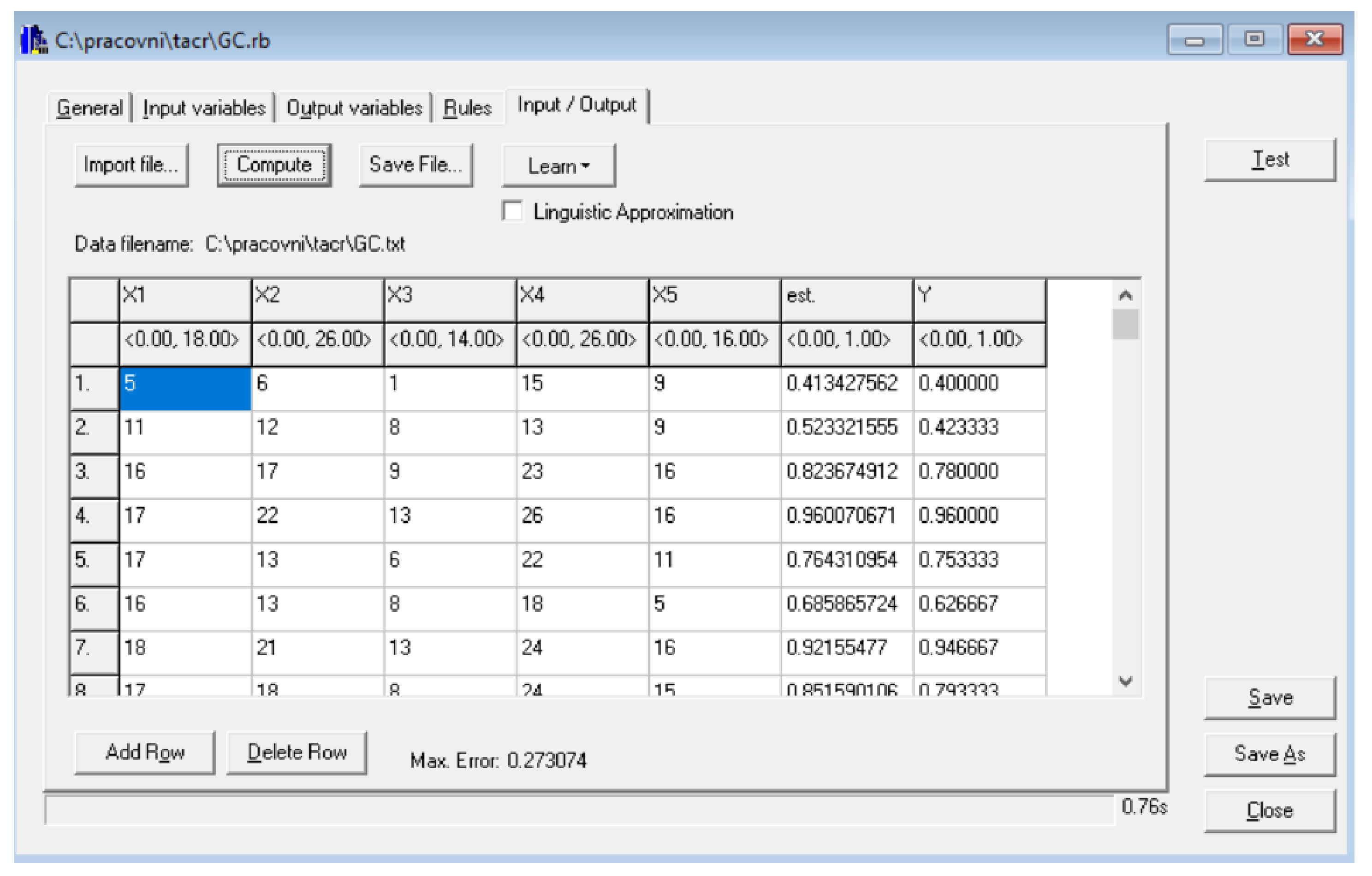This screenshot has height=876, width=1372.
Task: Click the Add Row button
Action: 145,752
